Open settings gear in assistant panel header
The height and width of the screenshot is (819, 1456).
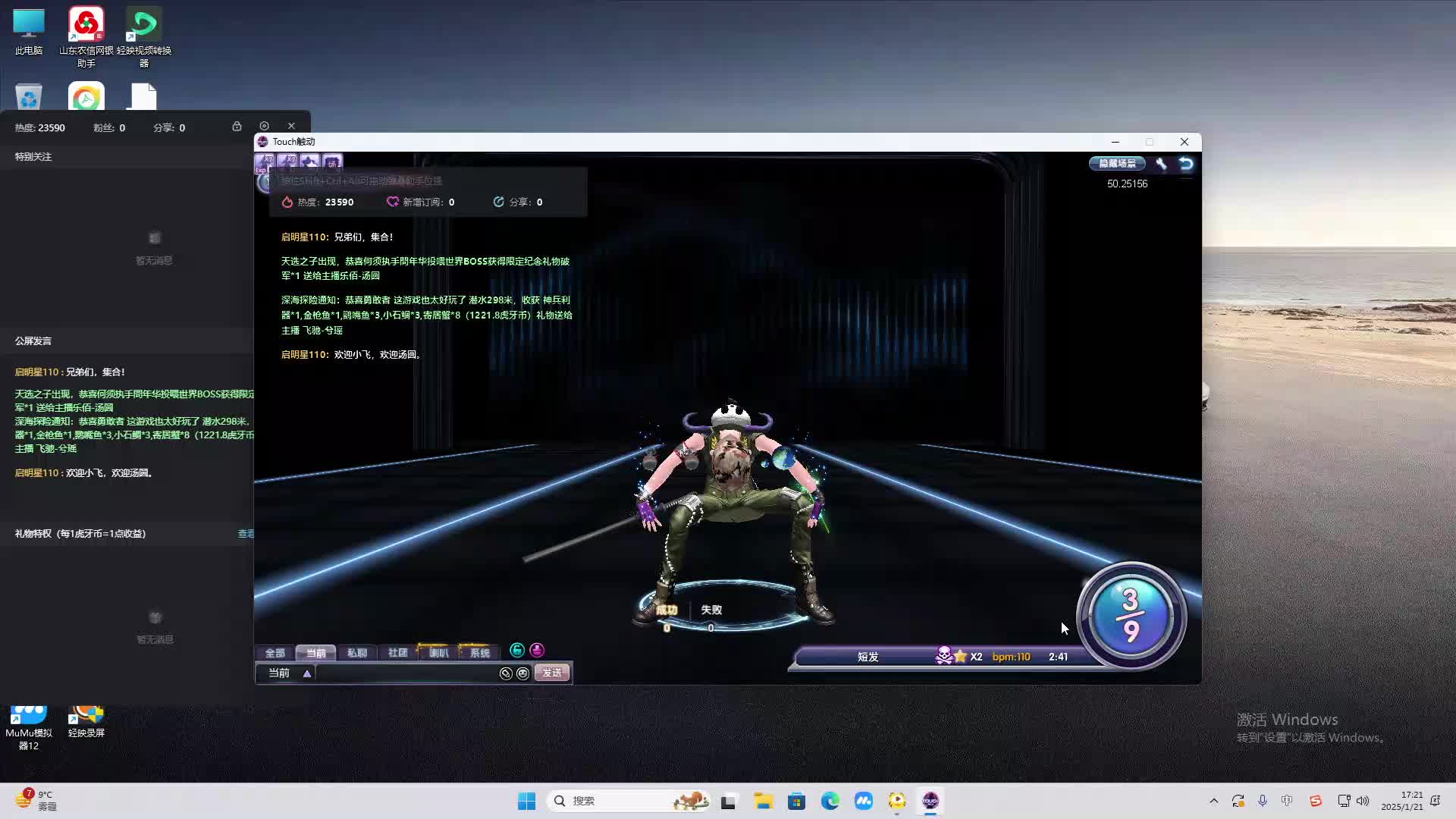264,127
